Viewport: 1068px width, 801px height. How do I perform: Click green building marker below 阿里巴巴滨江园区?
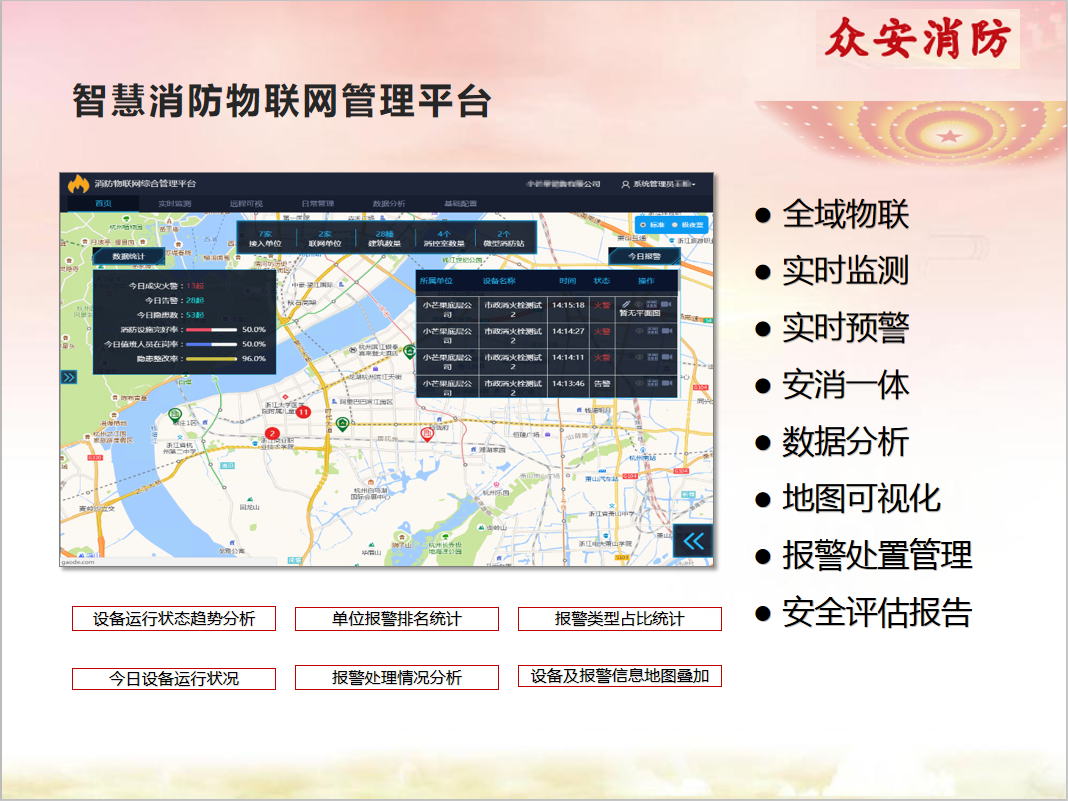click(343, 425)
